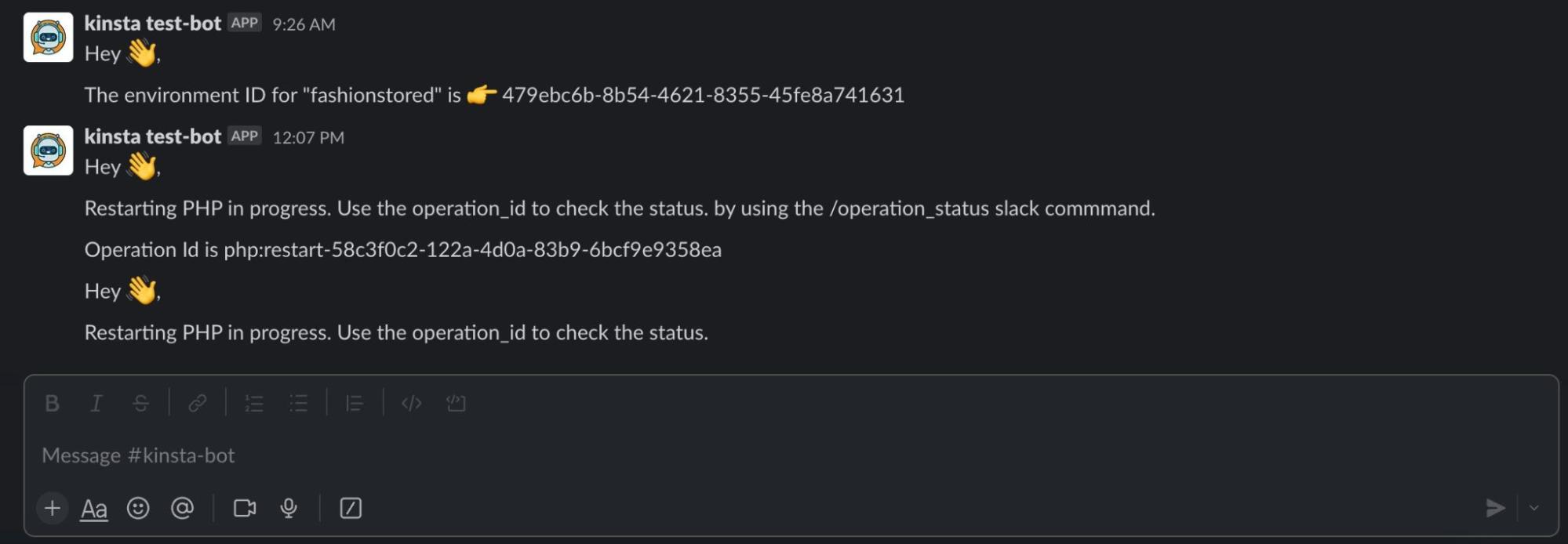Toggle italic formatting

pyautogui.click(x=96, y=404)
